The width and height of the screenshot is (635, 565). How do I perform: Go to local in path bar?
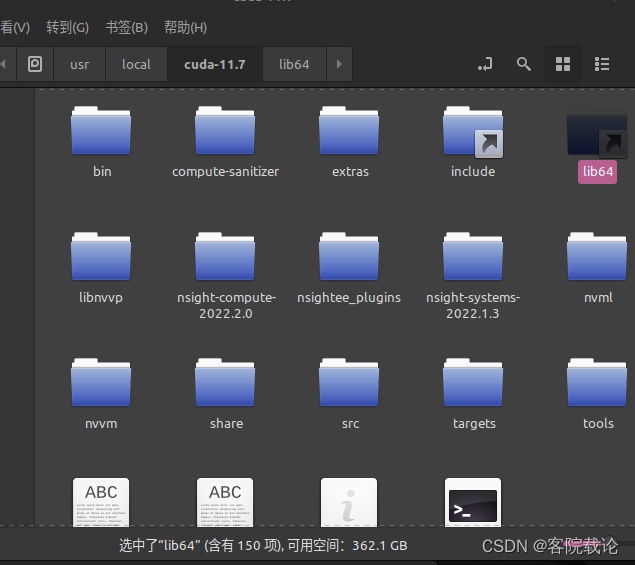tap(136, 64)
